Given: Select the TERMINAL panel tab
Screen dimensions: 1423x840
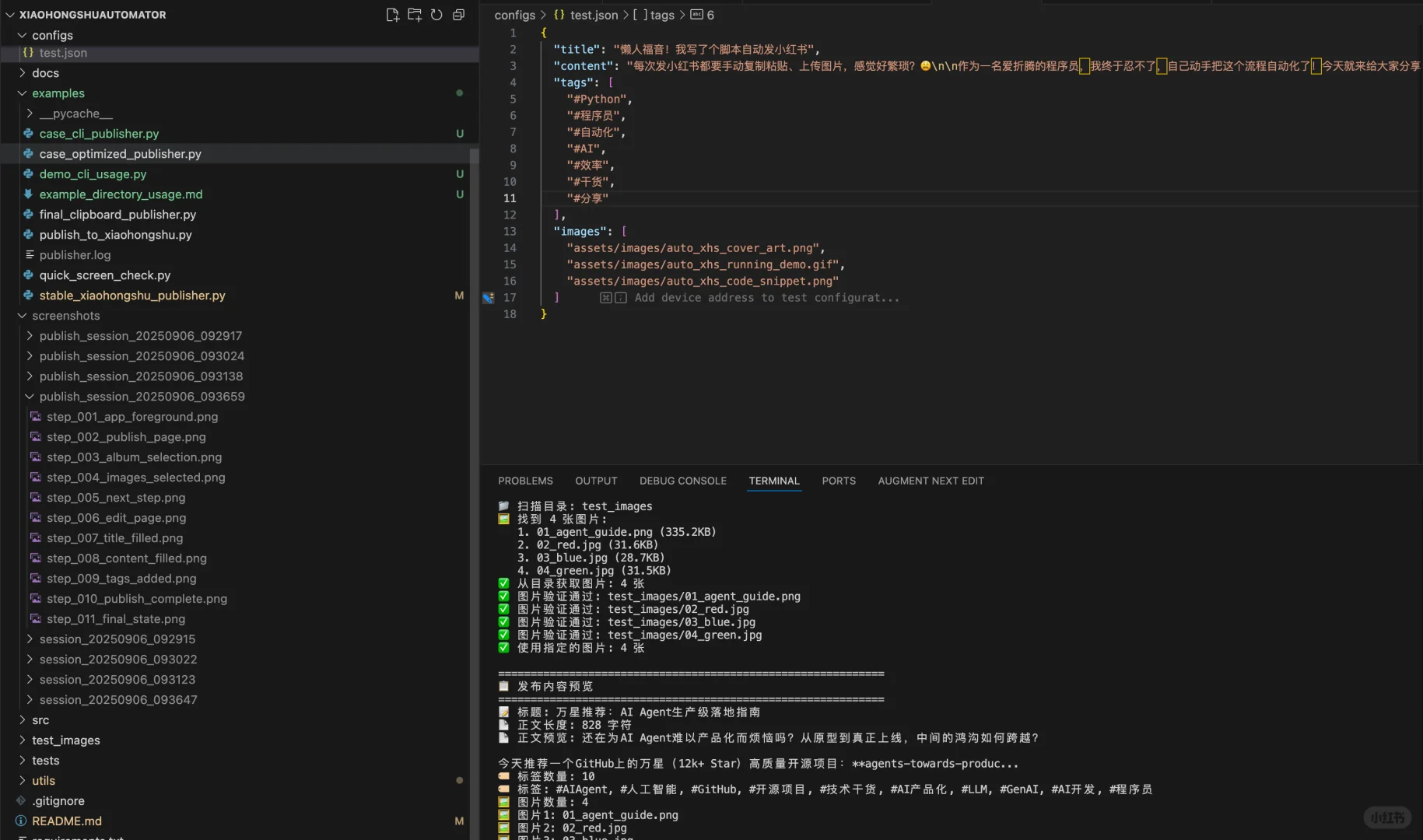Looking at the screenshot, I should (x=774, y=481).
